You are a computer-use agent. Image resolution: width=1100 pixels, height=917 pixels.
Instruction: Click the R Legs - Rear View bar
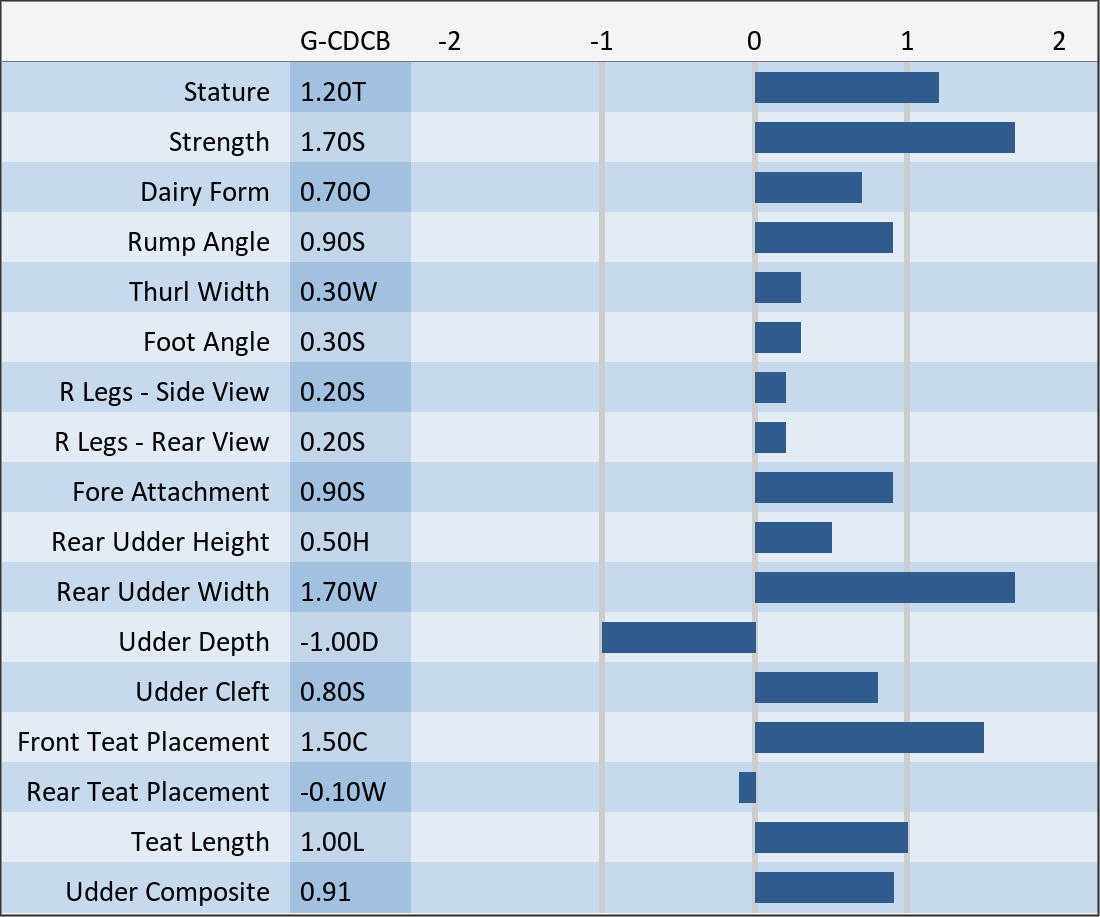click(x=770, y=437)
